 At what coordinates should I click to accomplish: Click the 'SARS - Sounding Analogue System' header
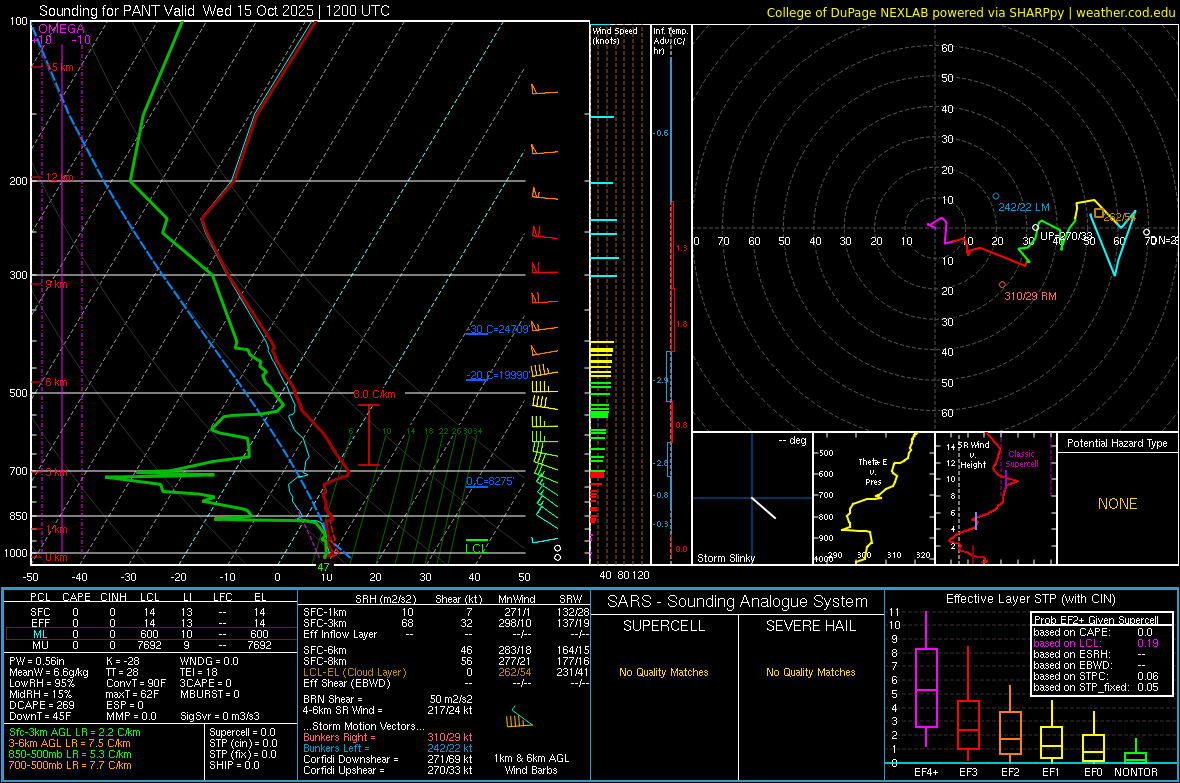738,602
